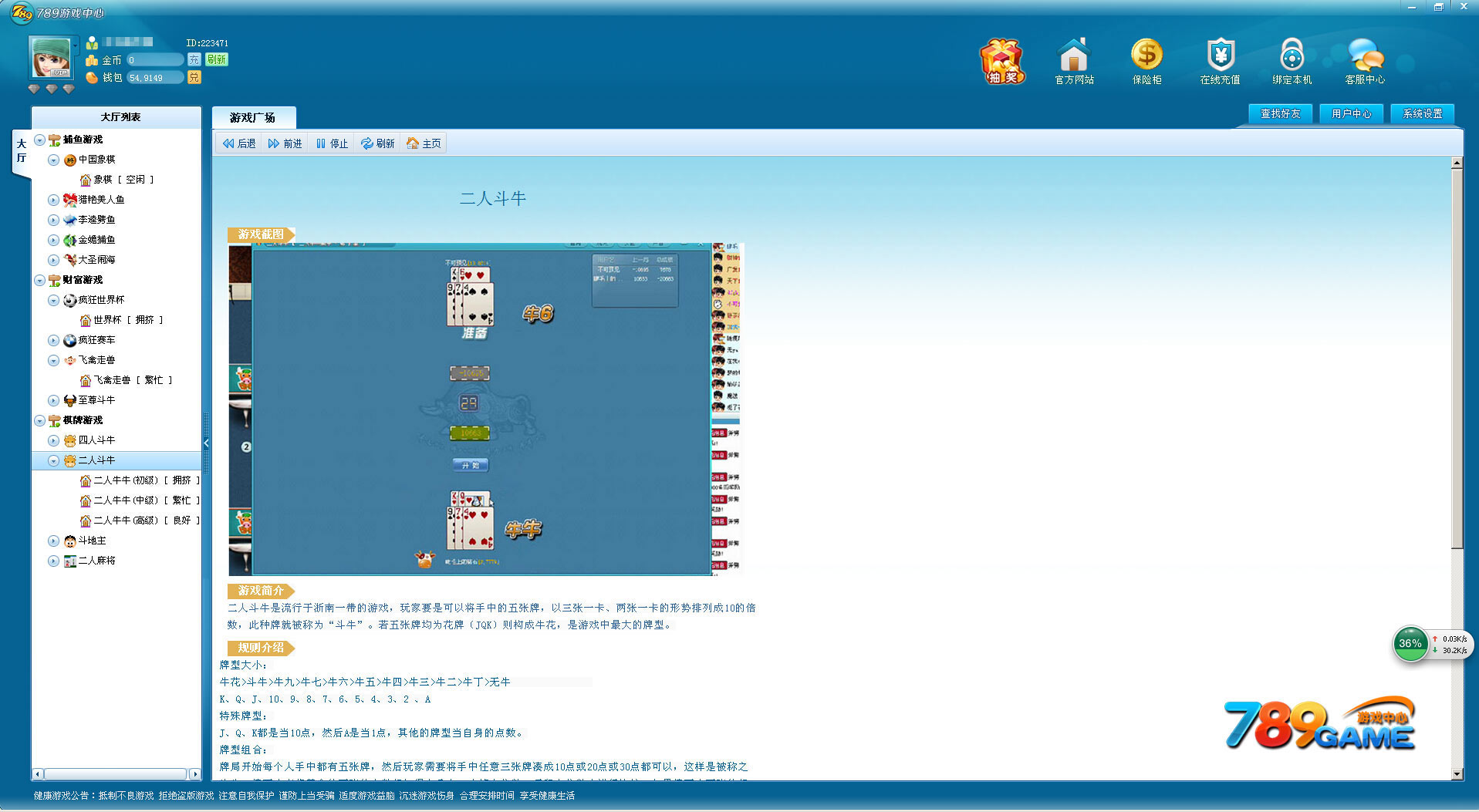Image resolution: width=1479 pixels, height=812 pixels.
Task: Click the 二人斗牛 game screenshot image
Action: 485,409
